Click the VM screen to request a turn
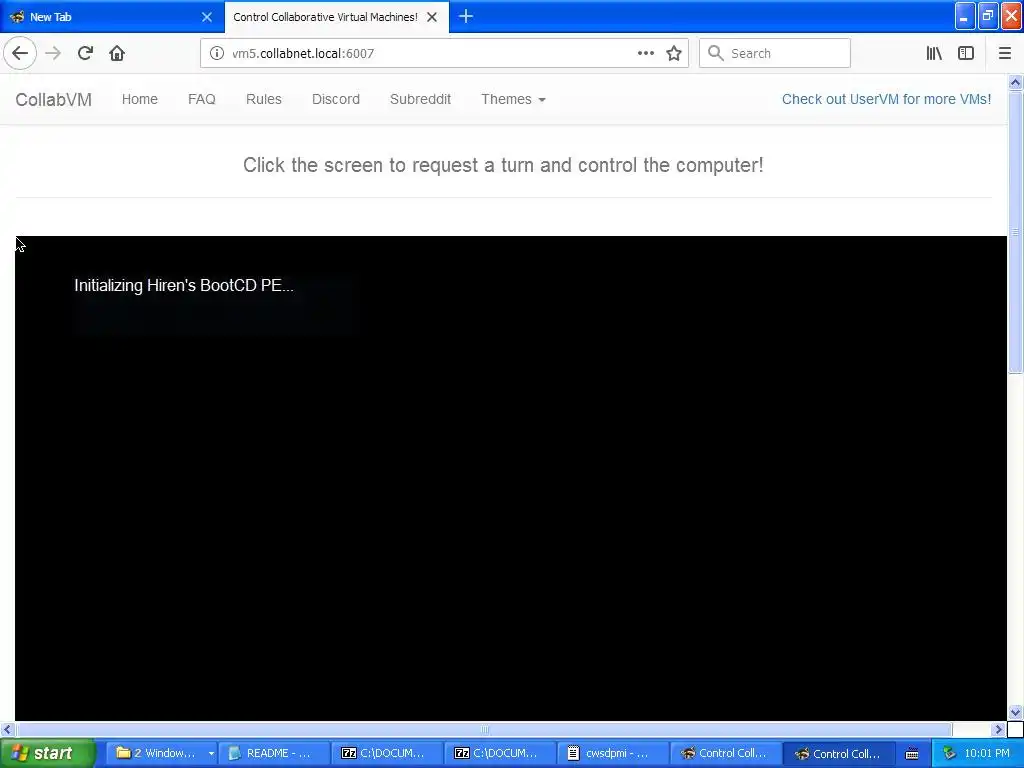Screen dimensions: 1024x768 click(x=511, y=478)
